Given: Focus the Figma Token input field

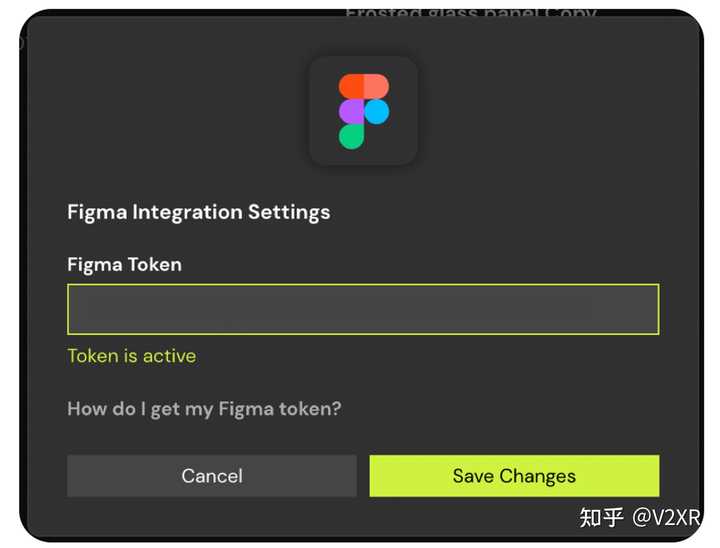Looking at the screenshot, I should (363, 309).
